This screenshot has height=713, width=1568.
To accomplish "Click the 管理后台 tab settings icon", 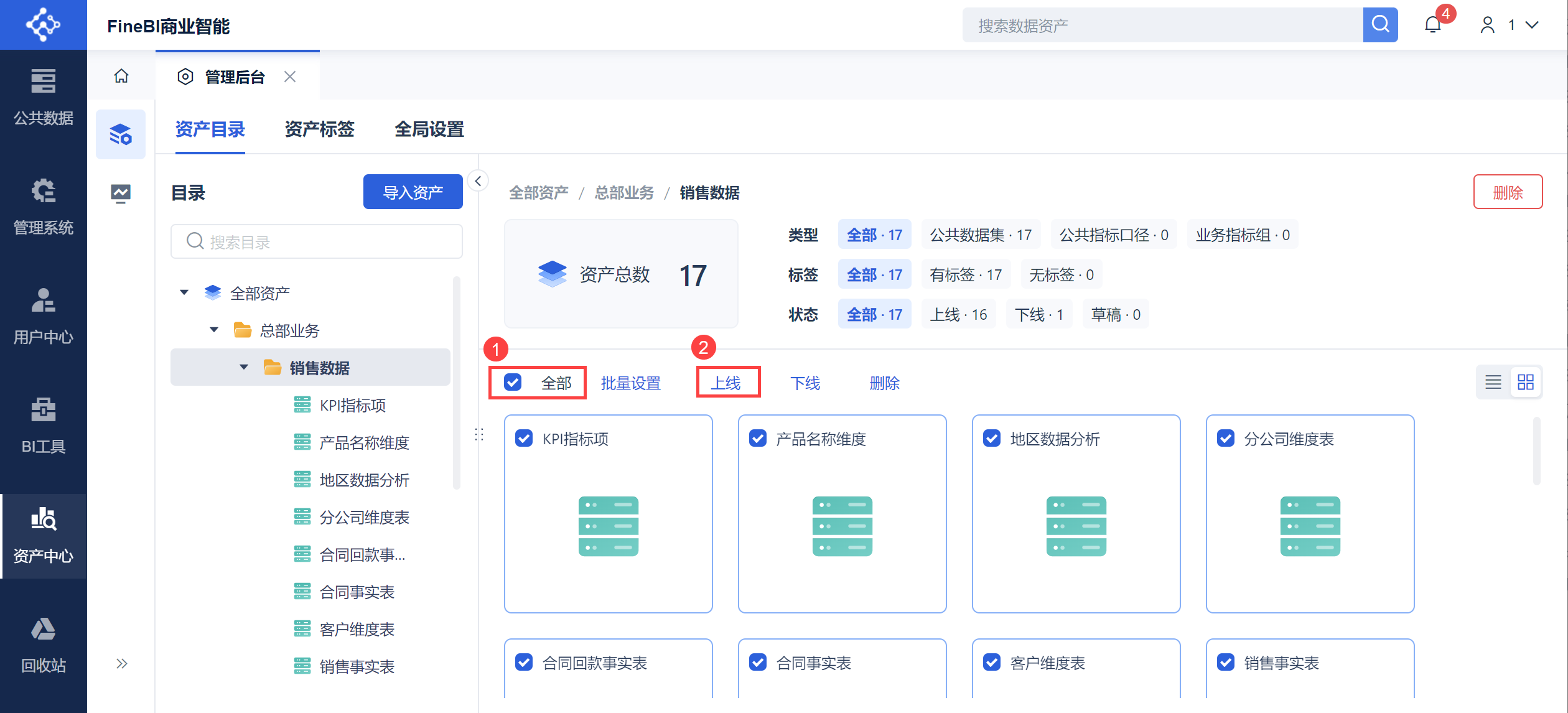I will (185, 77).
